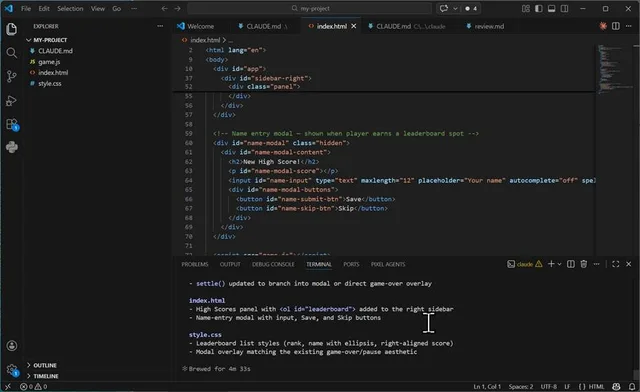This screenshot has height=392, width=640.
Task: Click Ln 1, Col 1 in status bar
Action: coord(487,386)
